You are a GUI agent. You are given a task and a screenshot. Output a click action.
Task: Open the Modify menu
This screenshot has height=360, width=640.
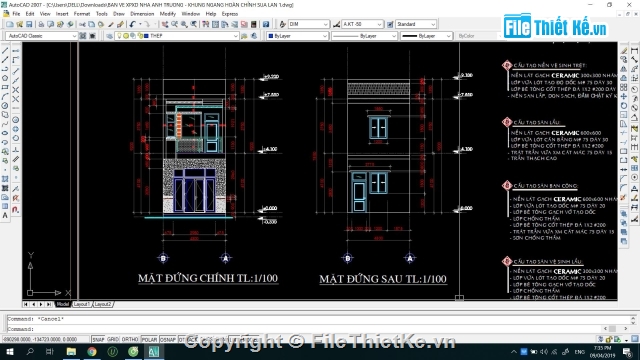point(168,14)
